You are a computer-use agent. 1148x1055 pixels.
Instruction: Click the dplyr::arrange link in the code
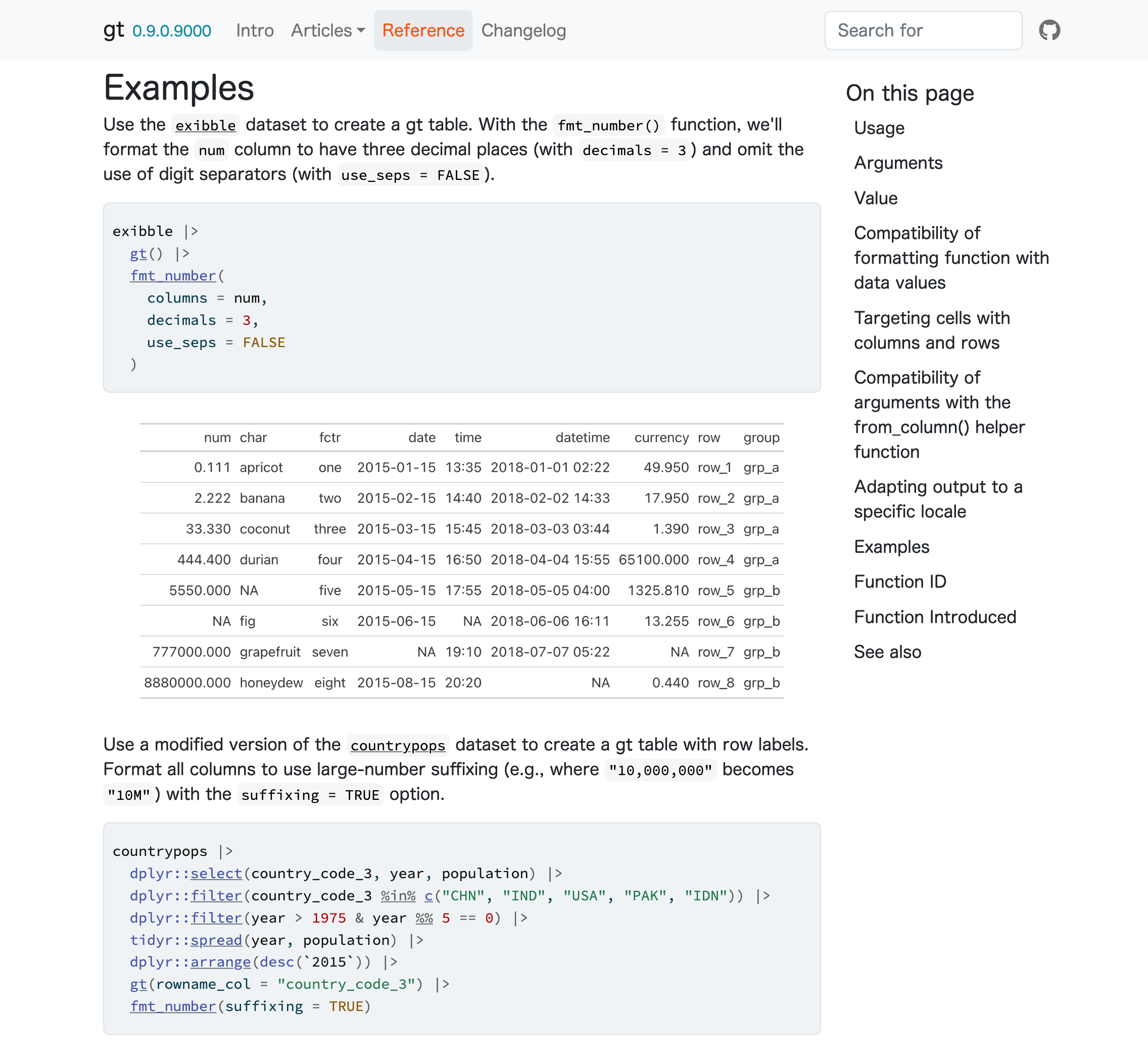click(220, 962)
